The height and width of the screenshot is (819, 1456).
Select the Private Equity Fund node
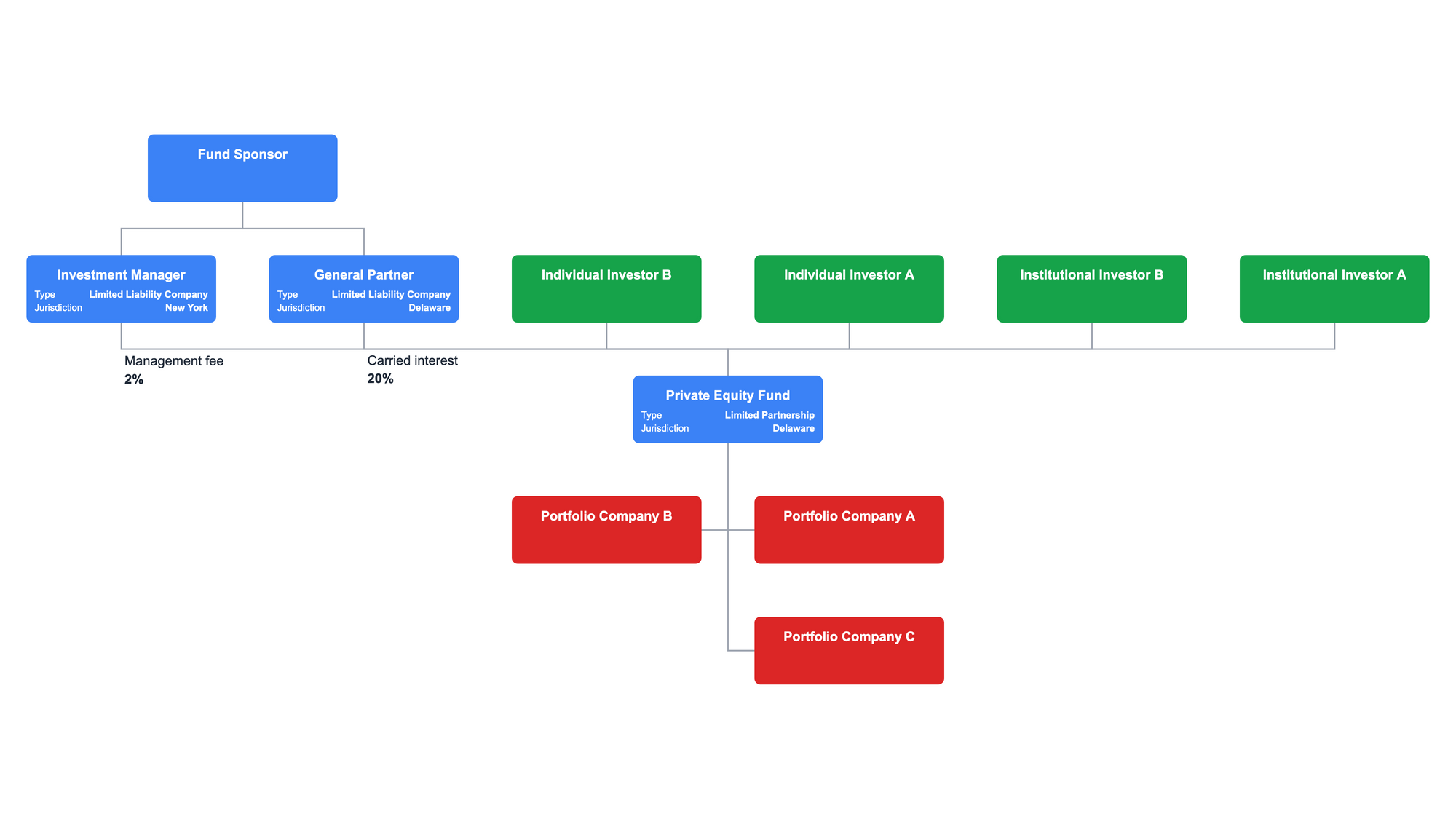pos(727,409)
